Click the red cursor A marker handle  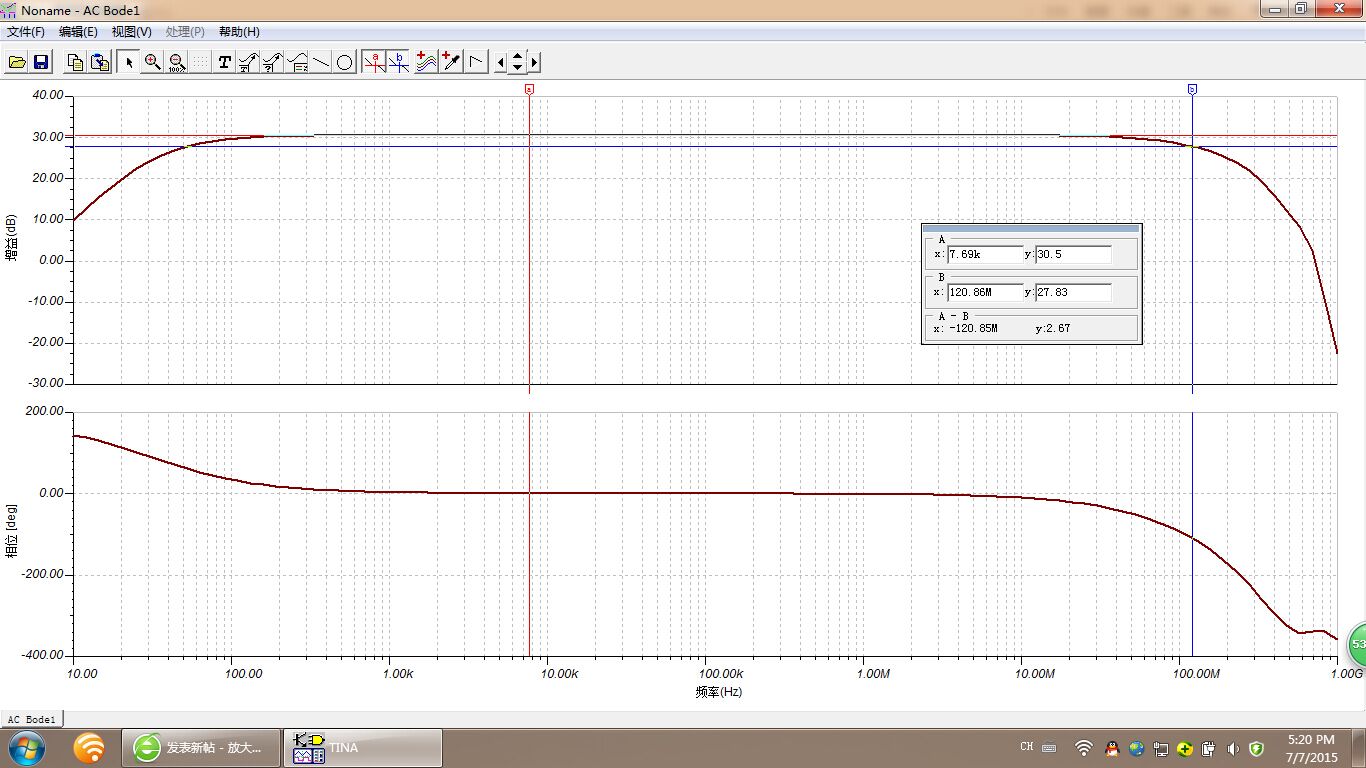click(x=529, y=89)
